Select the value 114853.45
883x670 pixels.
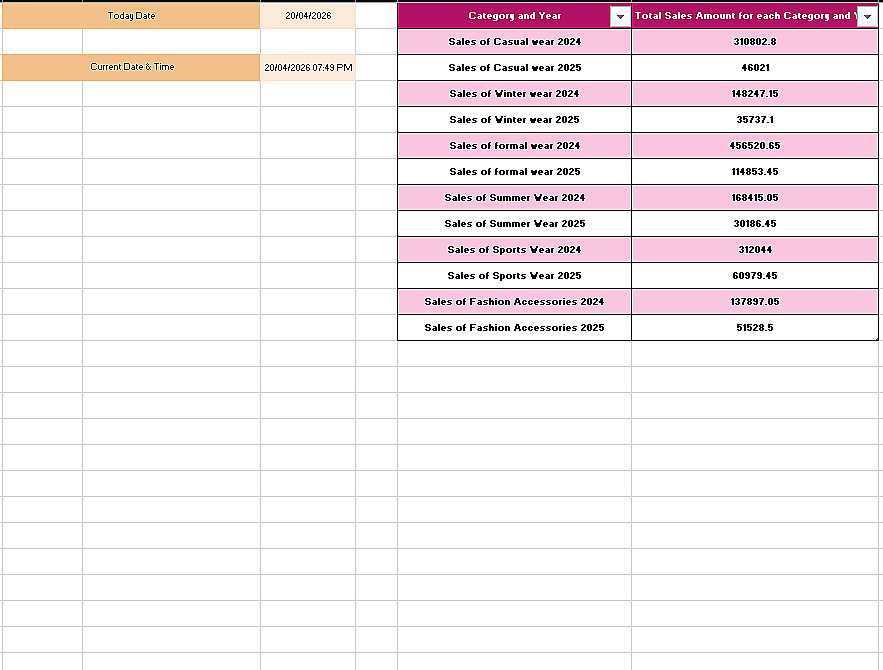click(755, 171)
